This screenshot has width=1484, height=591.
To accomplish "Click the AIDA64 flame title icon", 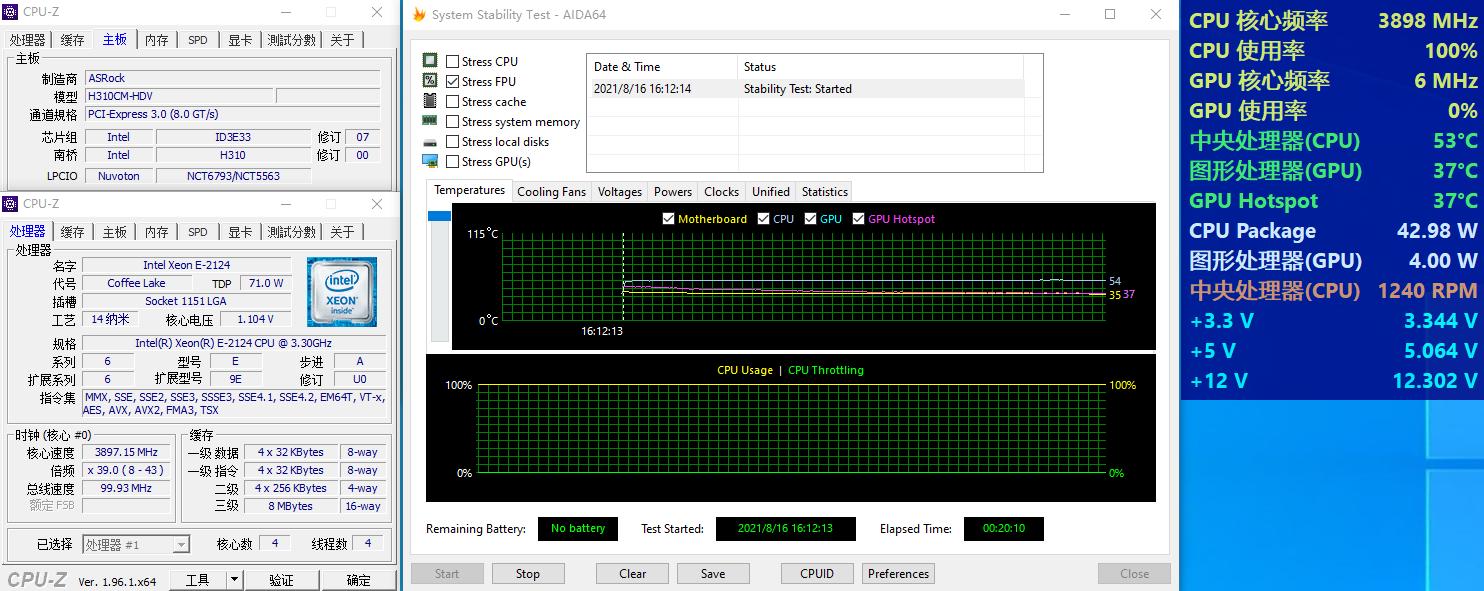I will tap(419, 15).
